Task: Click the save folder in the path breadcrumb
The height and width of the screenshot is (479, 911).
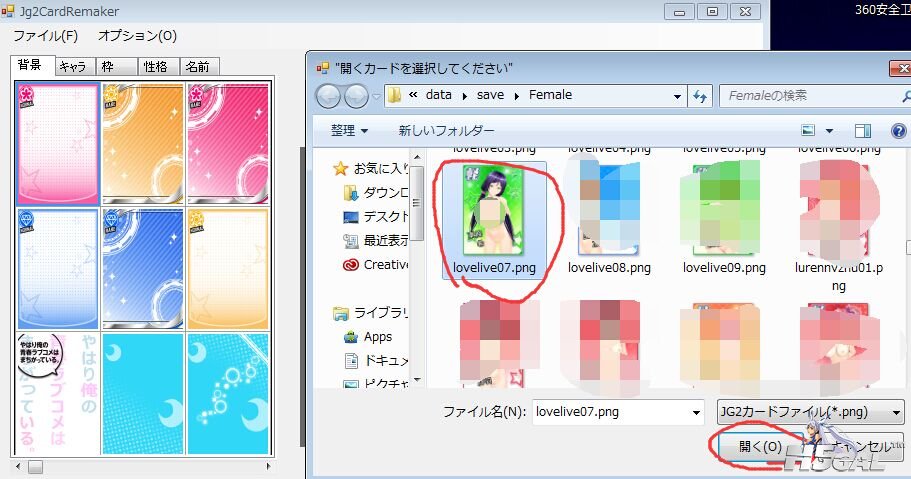Action: click(490, 95)
